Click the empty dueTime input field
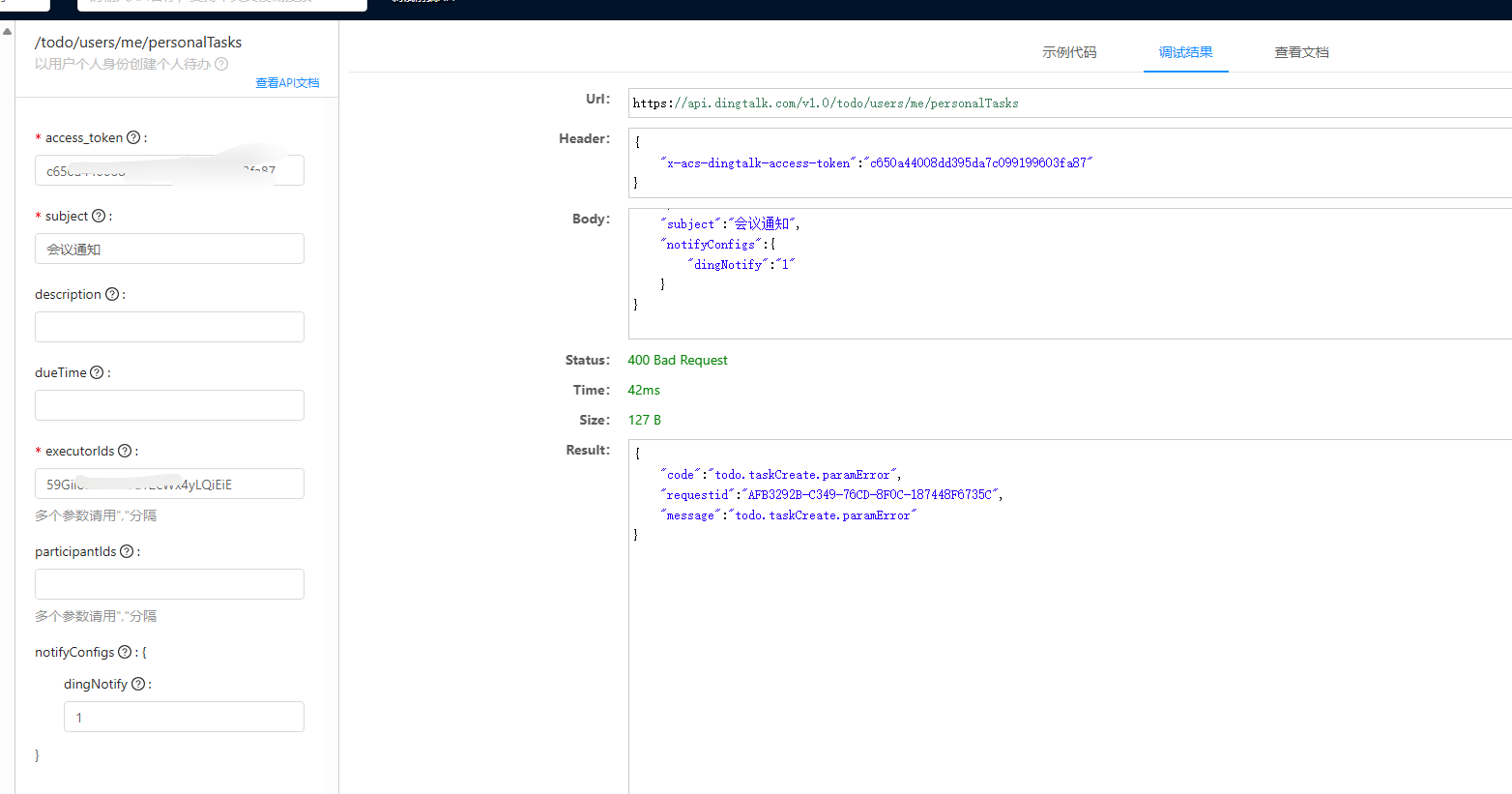The image size is (1512, 794). click(x=169, y=405)
